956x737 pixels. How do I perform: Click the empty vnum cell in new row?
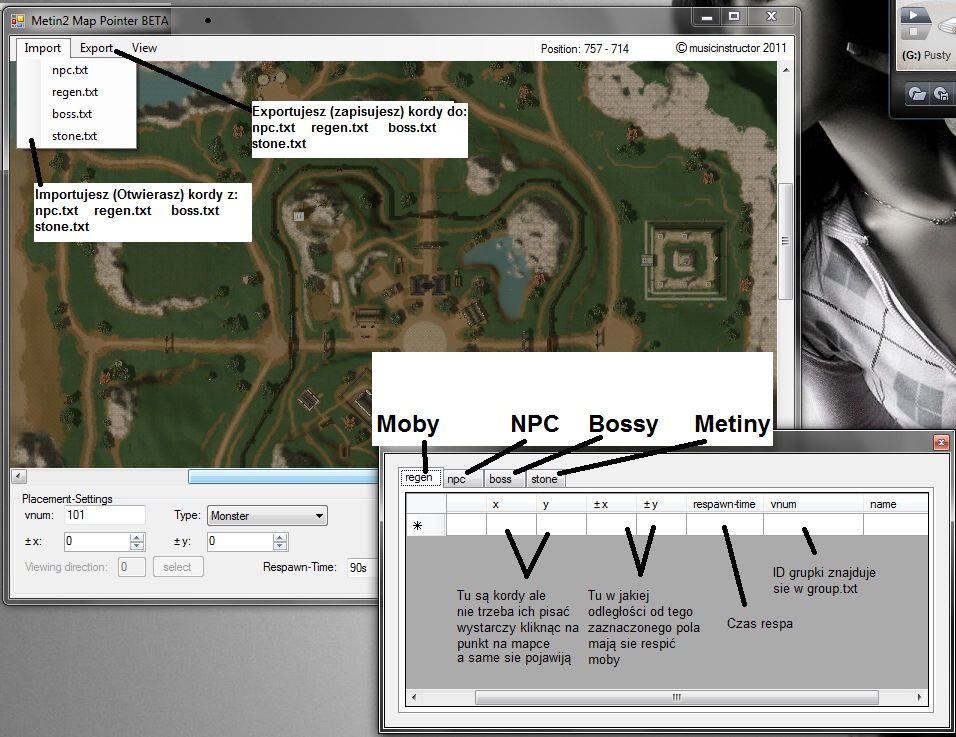tap(813, 525)
